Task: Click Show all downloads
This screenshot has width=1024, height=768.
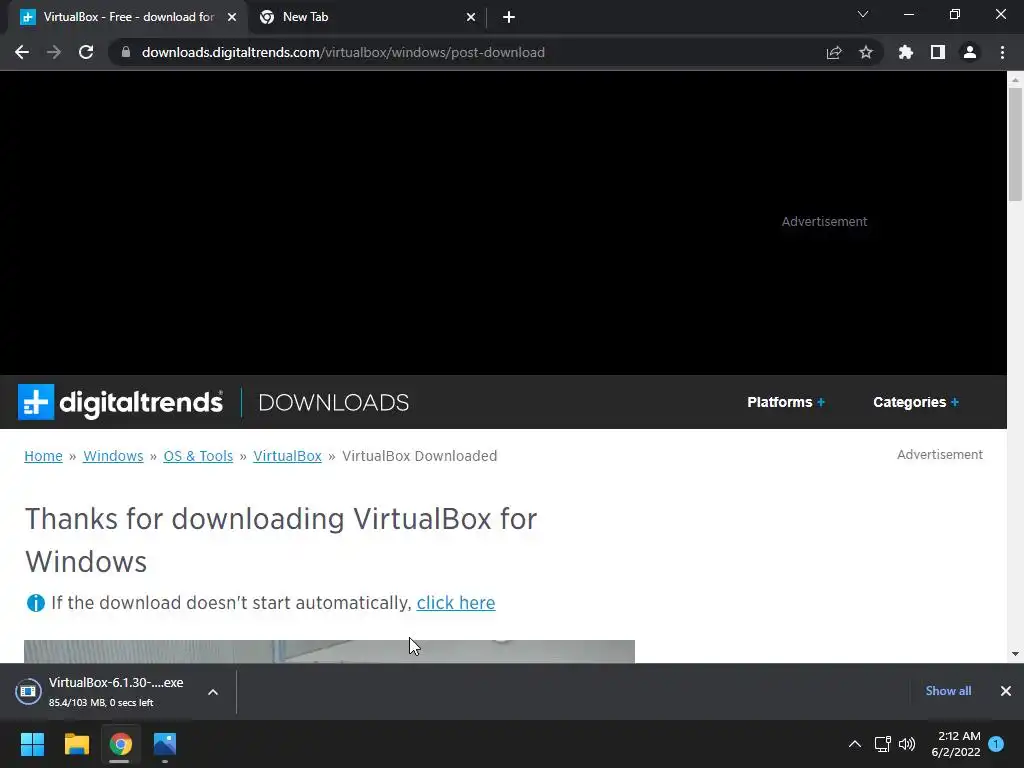Action: [948, 691]
